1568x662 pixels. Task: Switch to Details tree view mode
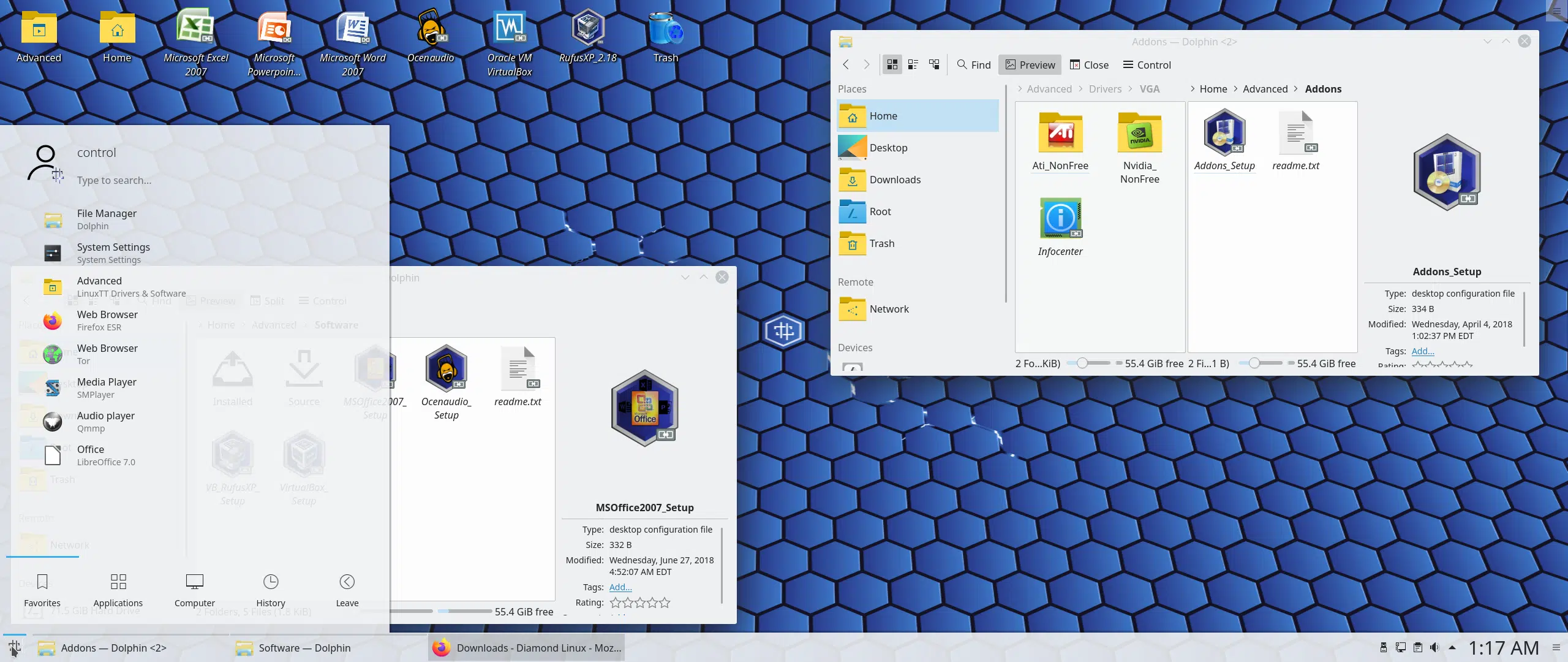[933, 64]
